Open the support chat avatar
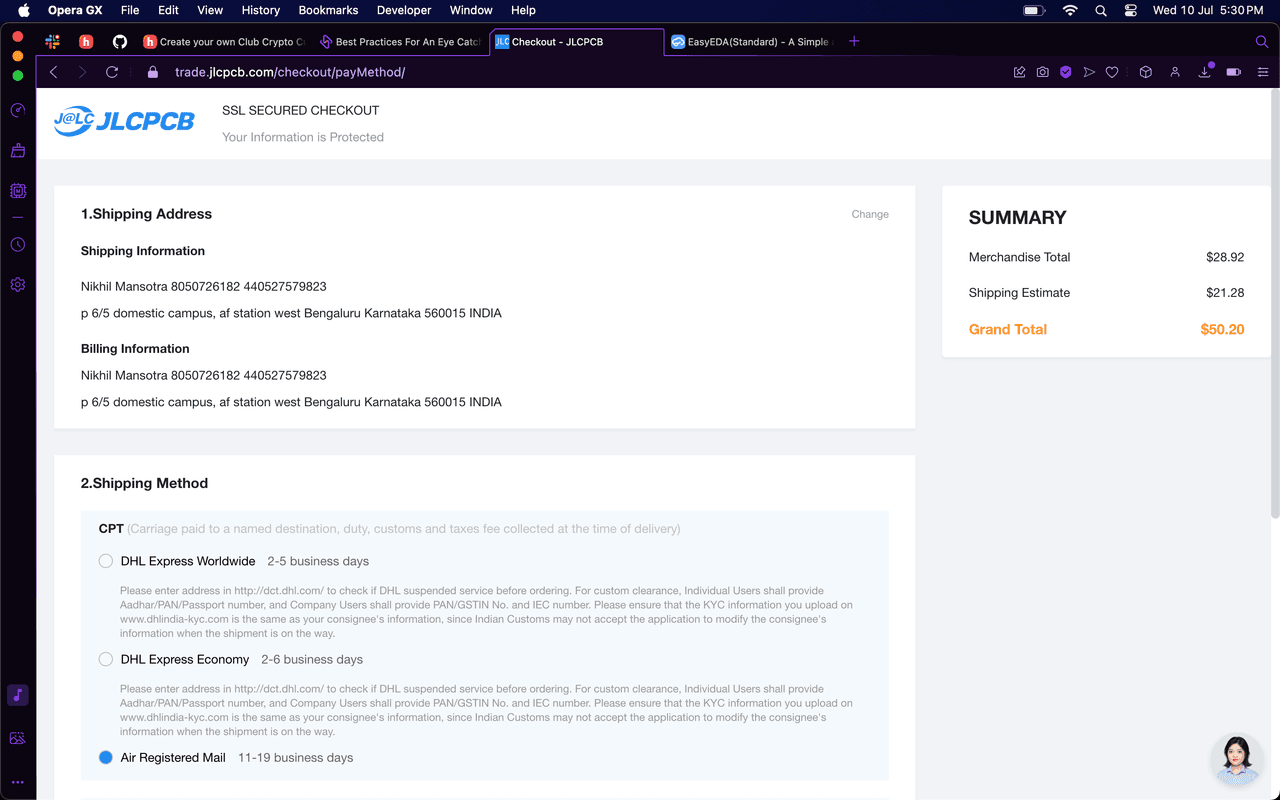The width and height of the screenshot is (1280, 800). [x=1236, y=760]
